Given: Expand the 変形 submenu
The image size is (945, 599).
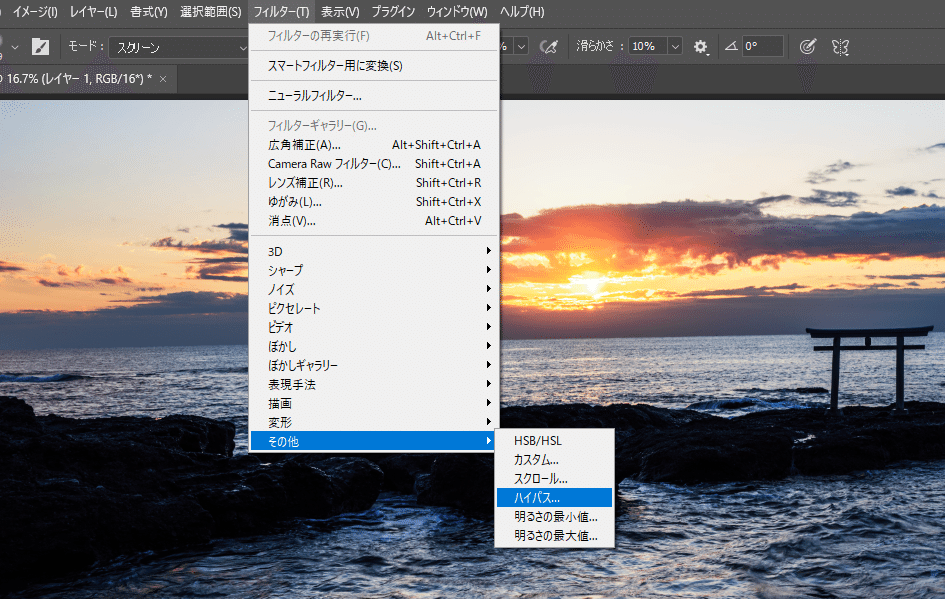Looking at the screenshot, I should click(x=374, y=422).
